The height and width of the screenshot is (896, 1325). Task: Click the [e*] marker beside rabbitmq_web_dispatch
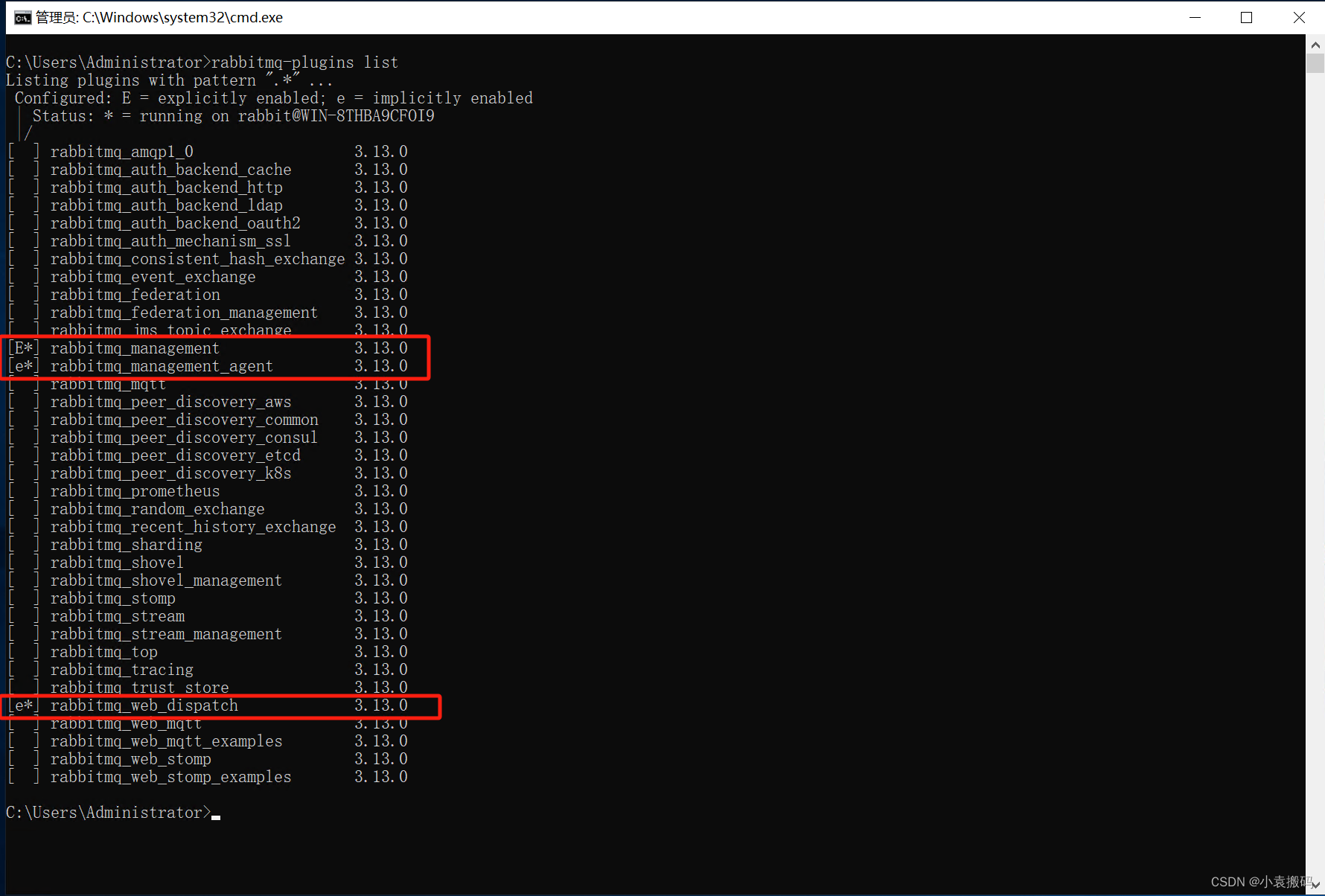click(23, 705)
